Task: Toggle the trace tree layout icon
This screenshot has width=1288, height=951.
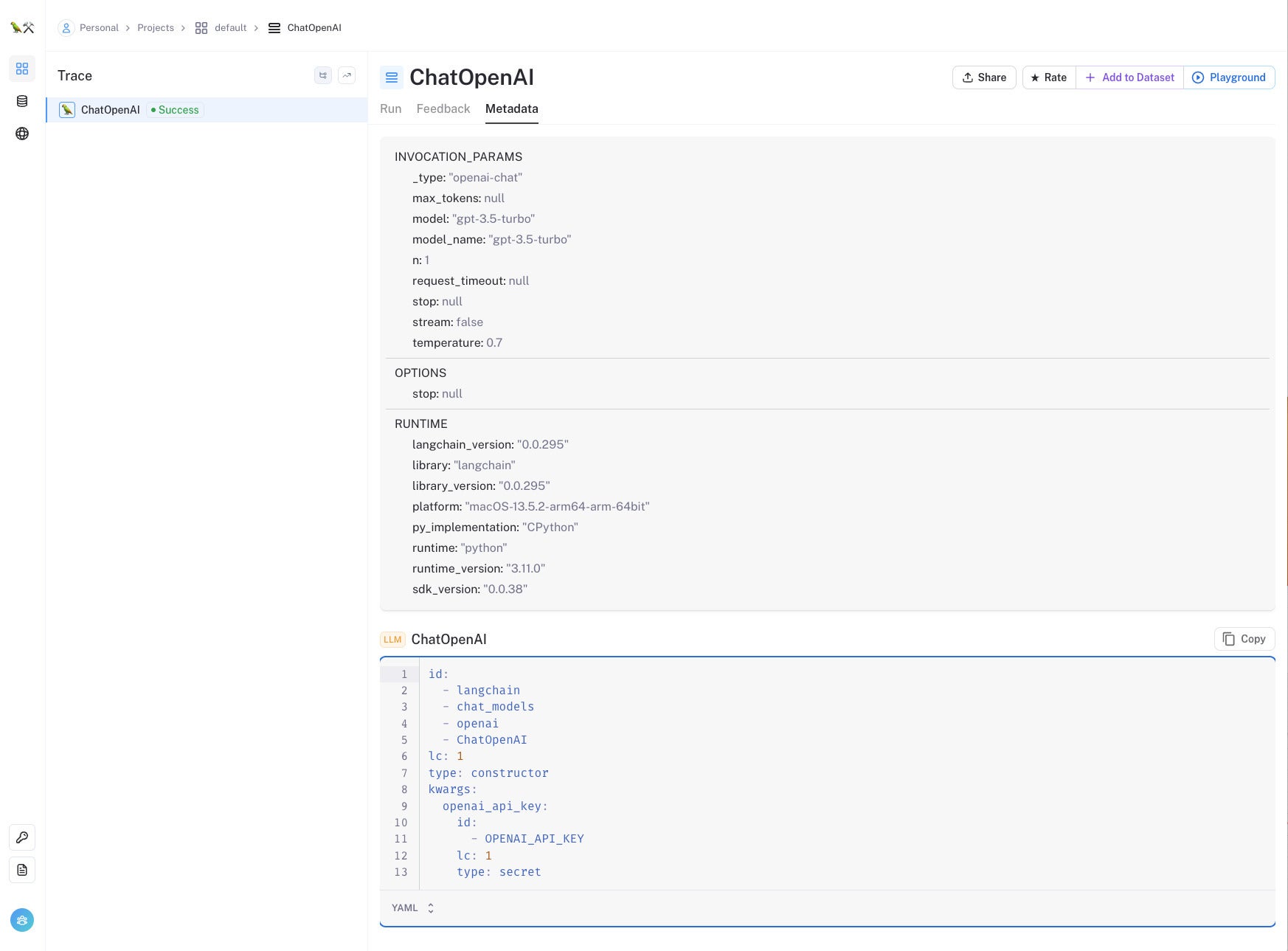Action: click(x=323, y=75)
